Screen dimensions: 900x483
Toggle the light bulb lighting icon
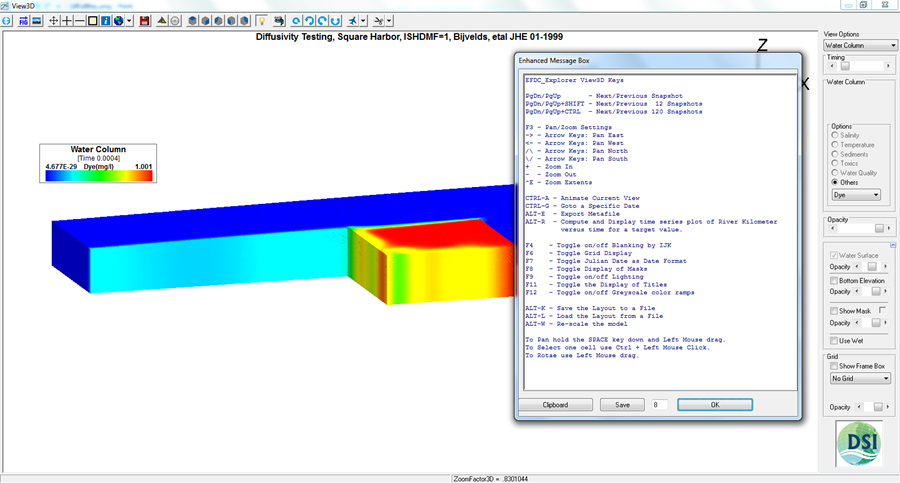click(x=262, y=21)
